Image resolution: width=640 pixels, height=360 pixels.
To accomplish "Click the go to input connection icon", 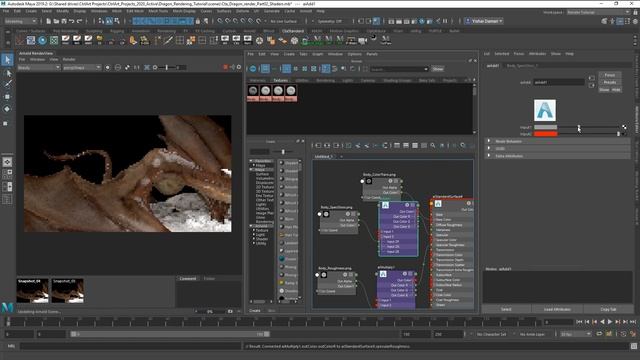I will coord(591,78).
